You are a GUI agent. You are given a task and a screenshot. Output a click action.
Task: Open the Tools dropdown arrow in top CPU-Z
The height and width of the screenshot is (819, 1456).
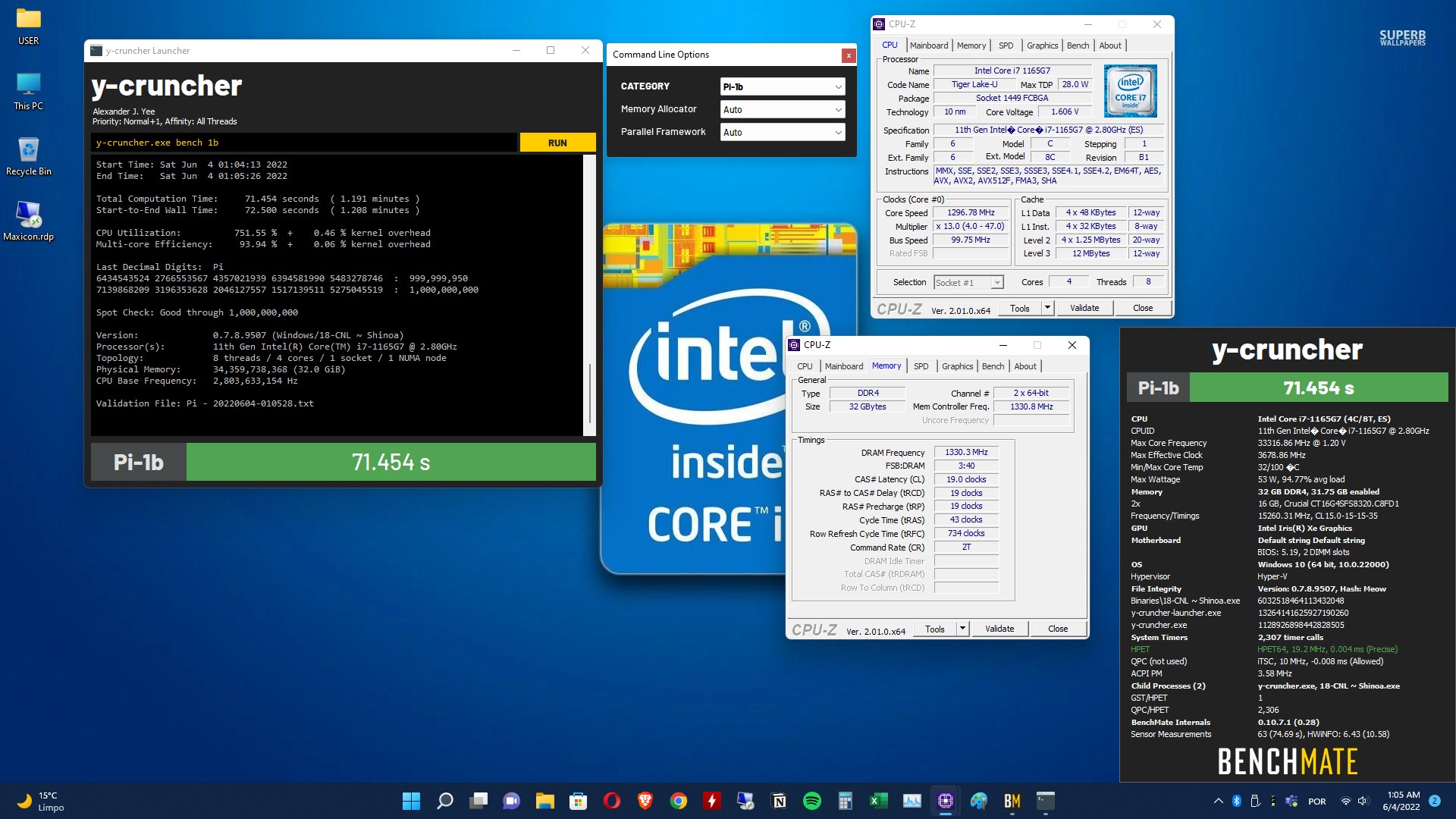1047,308
